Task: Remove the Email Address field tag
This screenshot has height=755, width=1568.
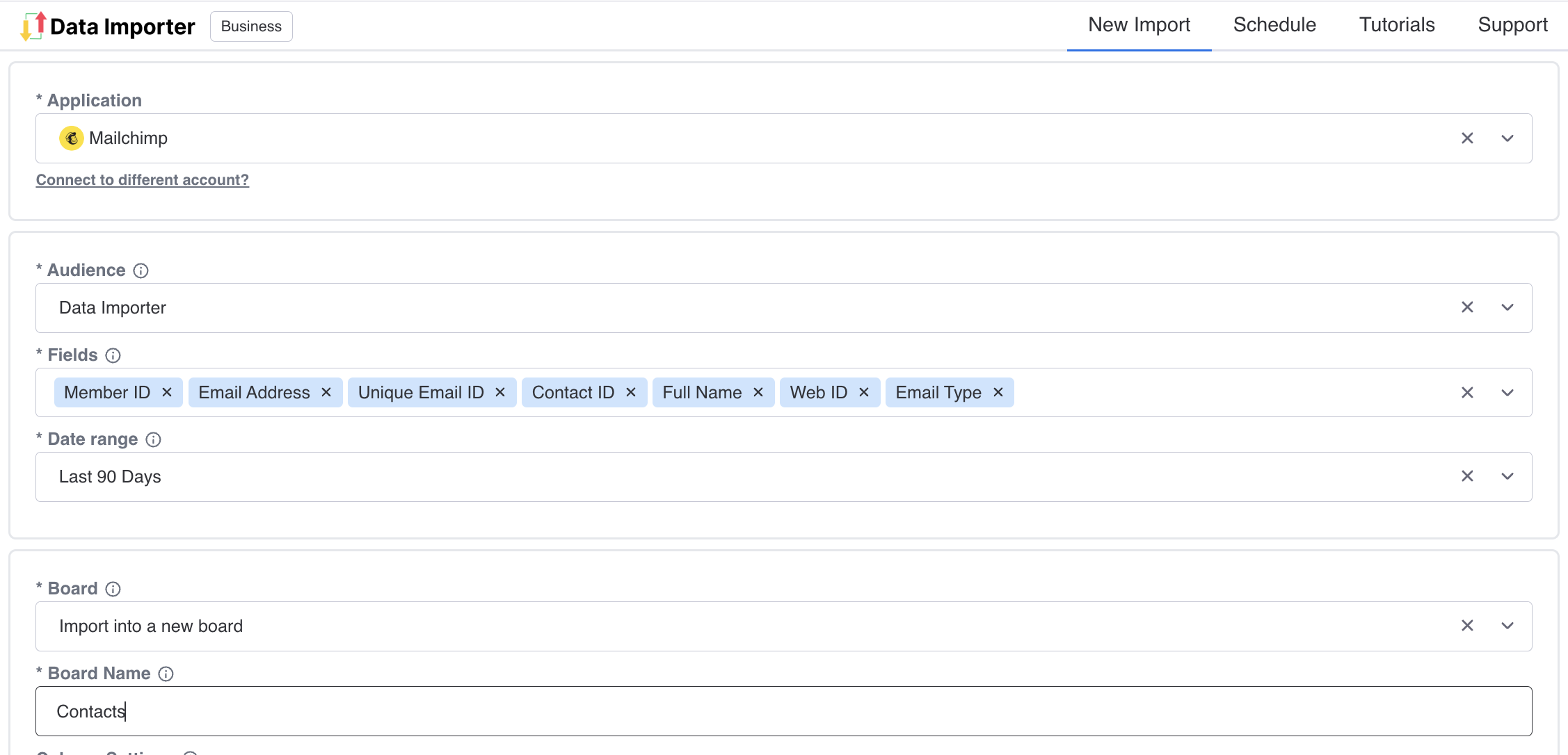Action: (x=326, y=392)
